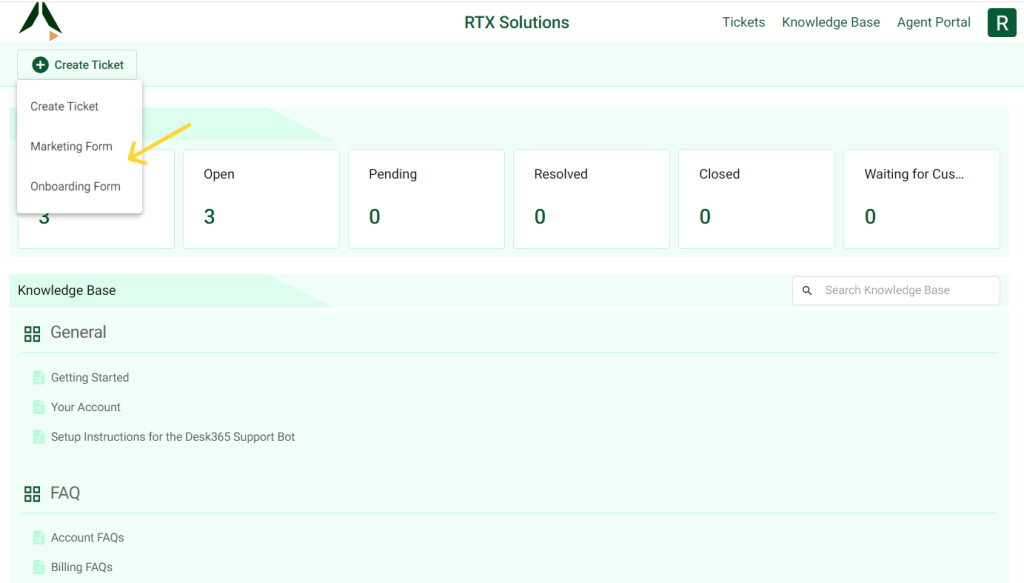The width and height of the screenshot is (1024, 583).
Task: Click the plus icon on Create Ticket button
Action: pyautogui.click(x=41, y=64)
